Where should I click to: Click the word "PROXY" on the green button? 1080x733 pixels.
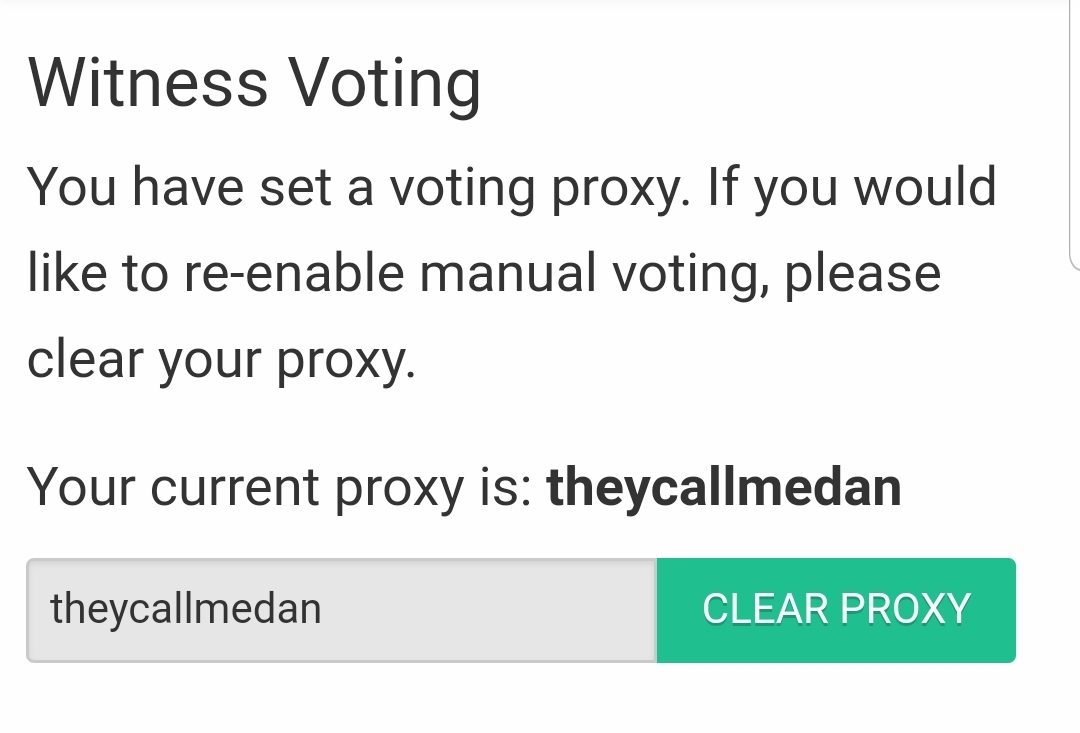click(x=906, y=609)
